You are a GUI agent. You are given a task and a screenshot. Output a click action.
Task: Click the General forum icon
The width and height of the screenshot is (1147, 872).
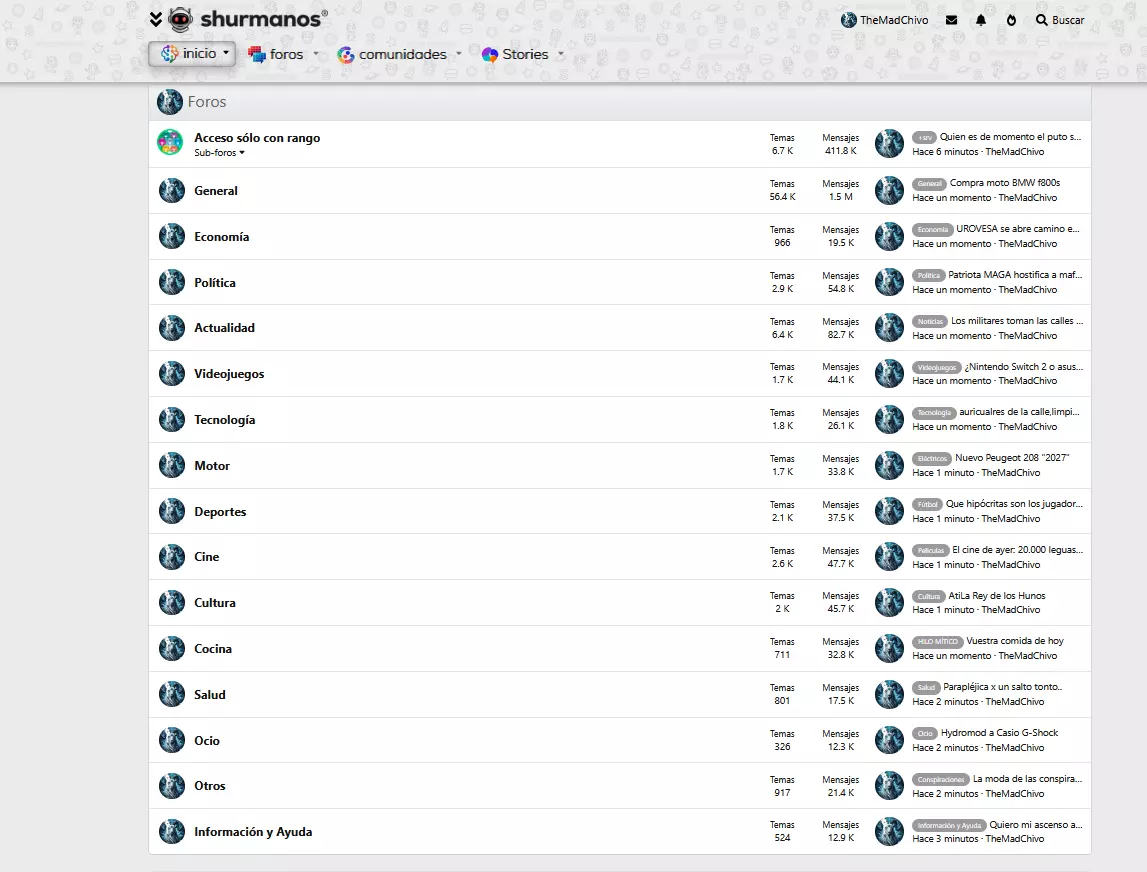172,191
